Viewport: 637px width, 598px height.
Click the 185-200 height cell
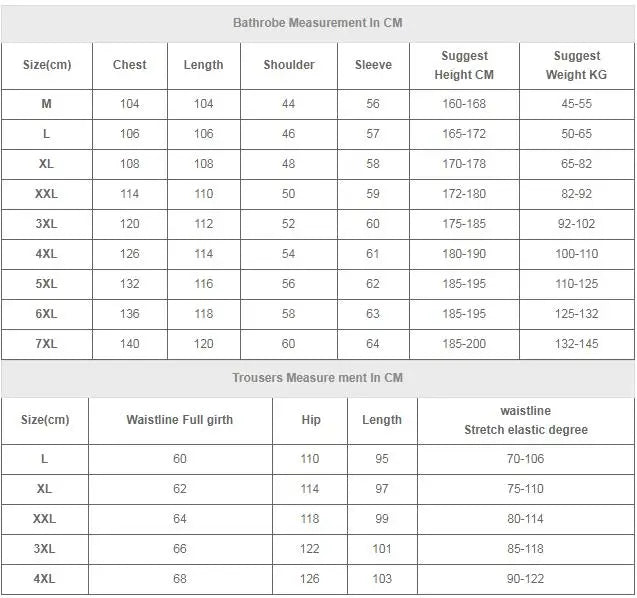[x=464, y=344]
